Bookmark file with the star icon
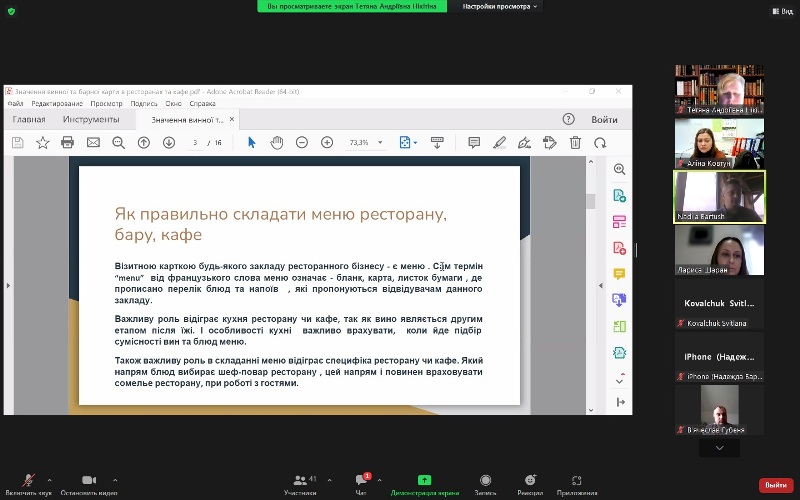800x500 pixels. (43, 143)
